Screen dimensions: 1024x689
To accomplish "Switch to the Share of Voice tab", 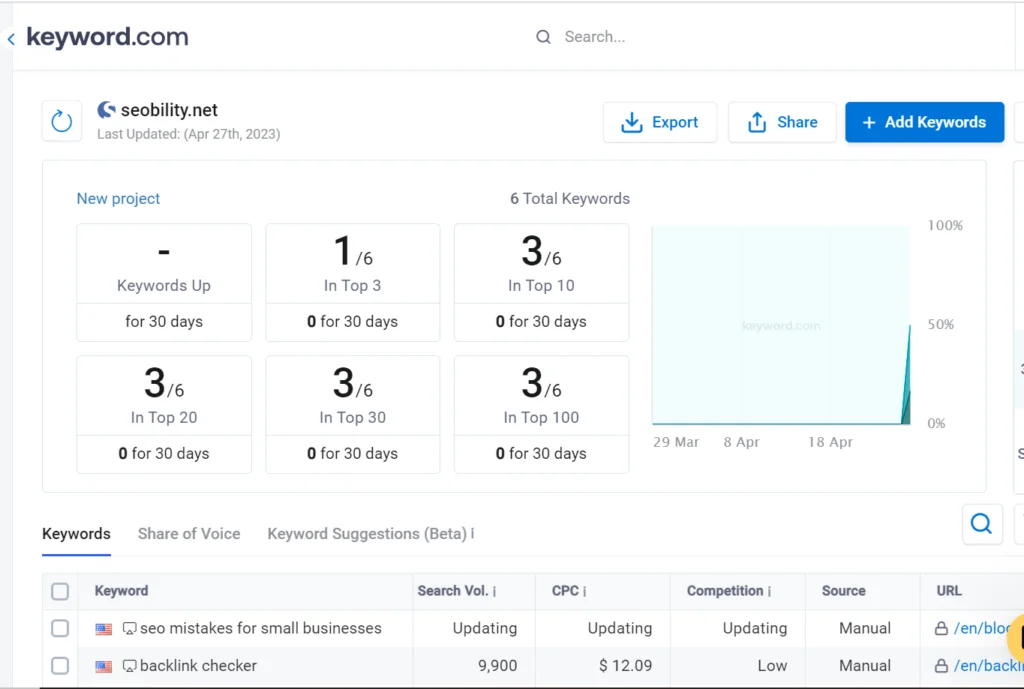I will (x=189, y=534).
